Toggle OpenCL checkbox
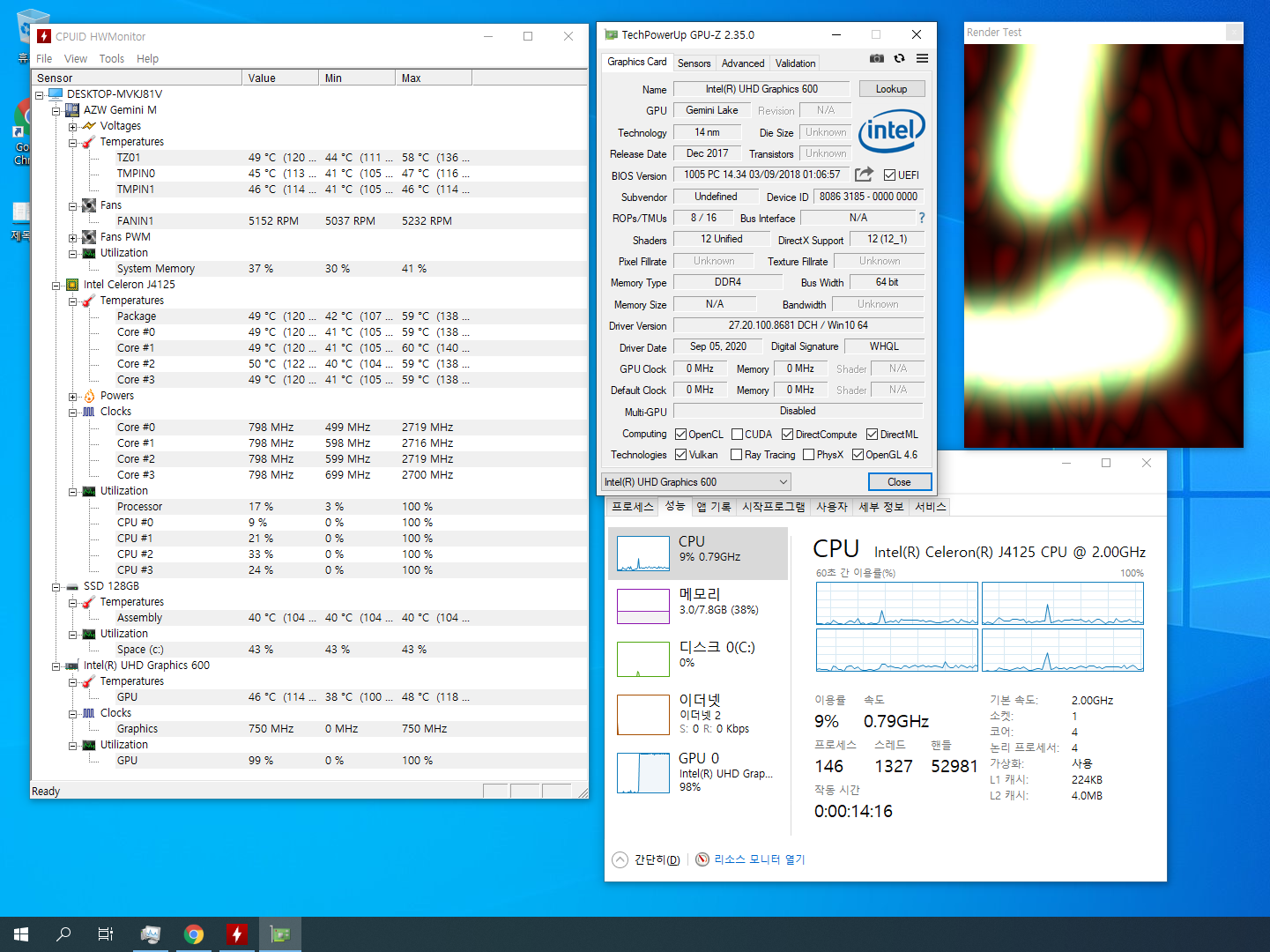 pyautogui.click(x=680, y=434)
